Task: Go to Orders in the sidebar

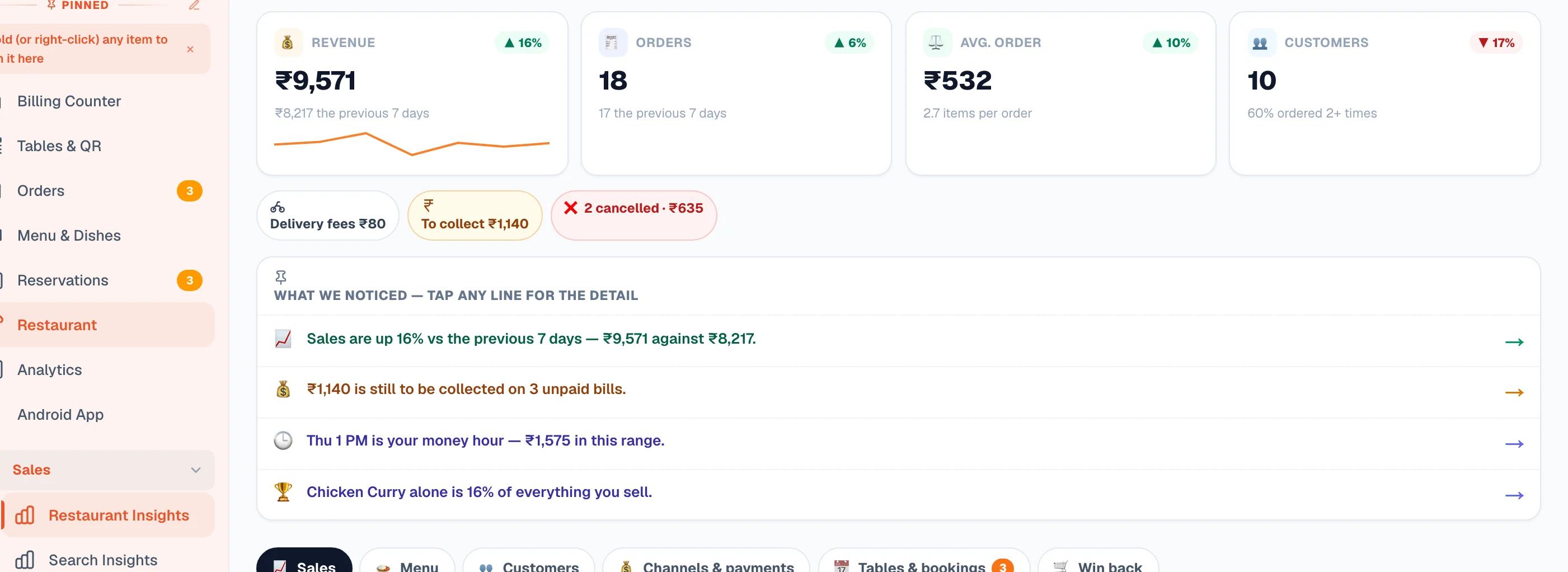Action: tap(41, 191)
